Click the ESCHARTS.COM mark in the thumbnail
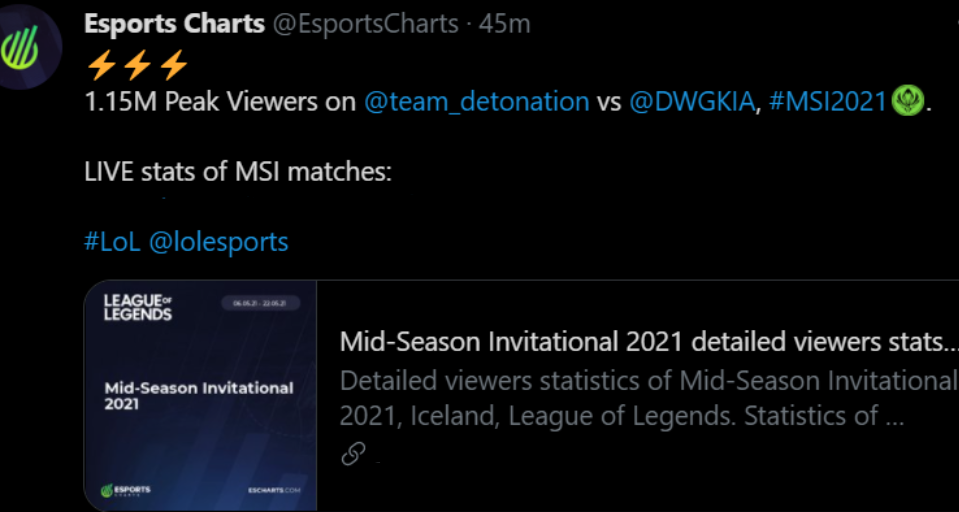 [x=274, y=491]
